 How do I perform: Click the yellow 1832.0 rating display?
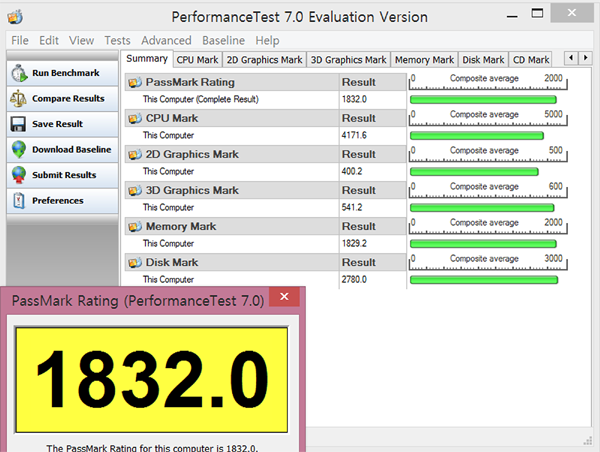pos(152,380)
